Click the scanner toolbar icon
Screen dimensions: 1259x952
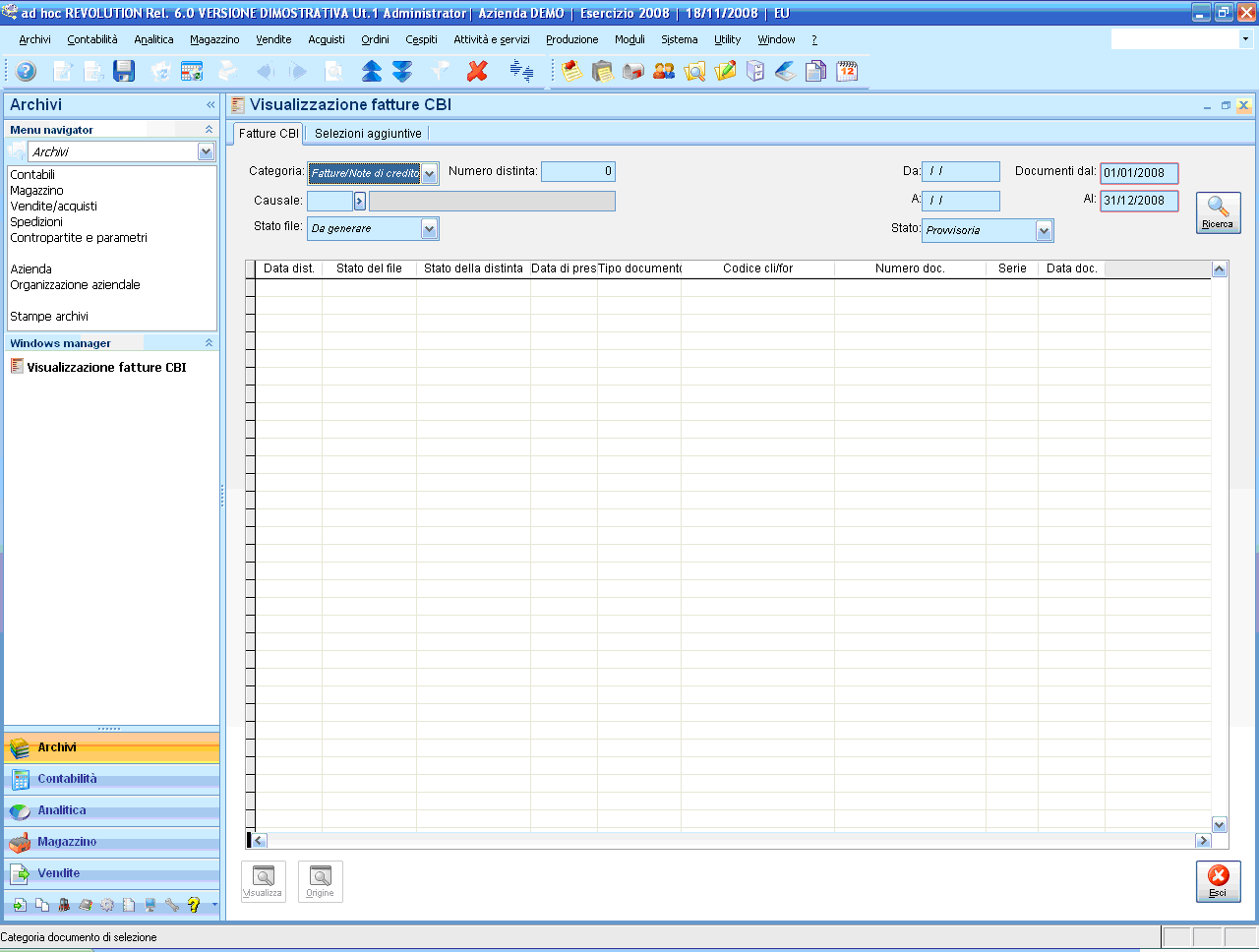[785, 71]
